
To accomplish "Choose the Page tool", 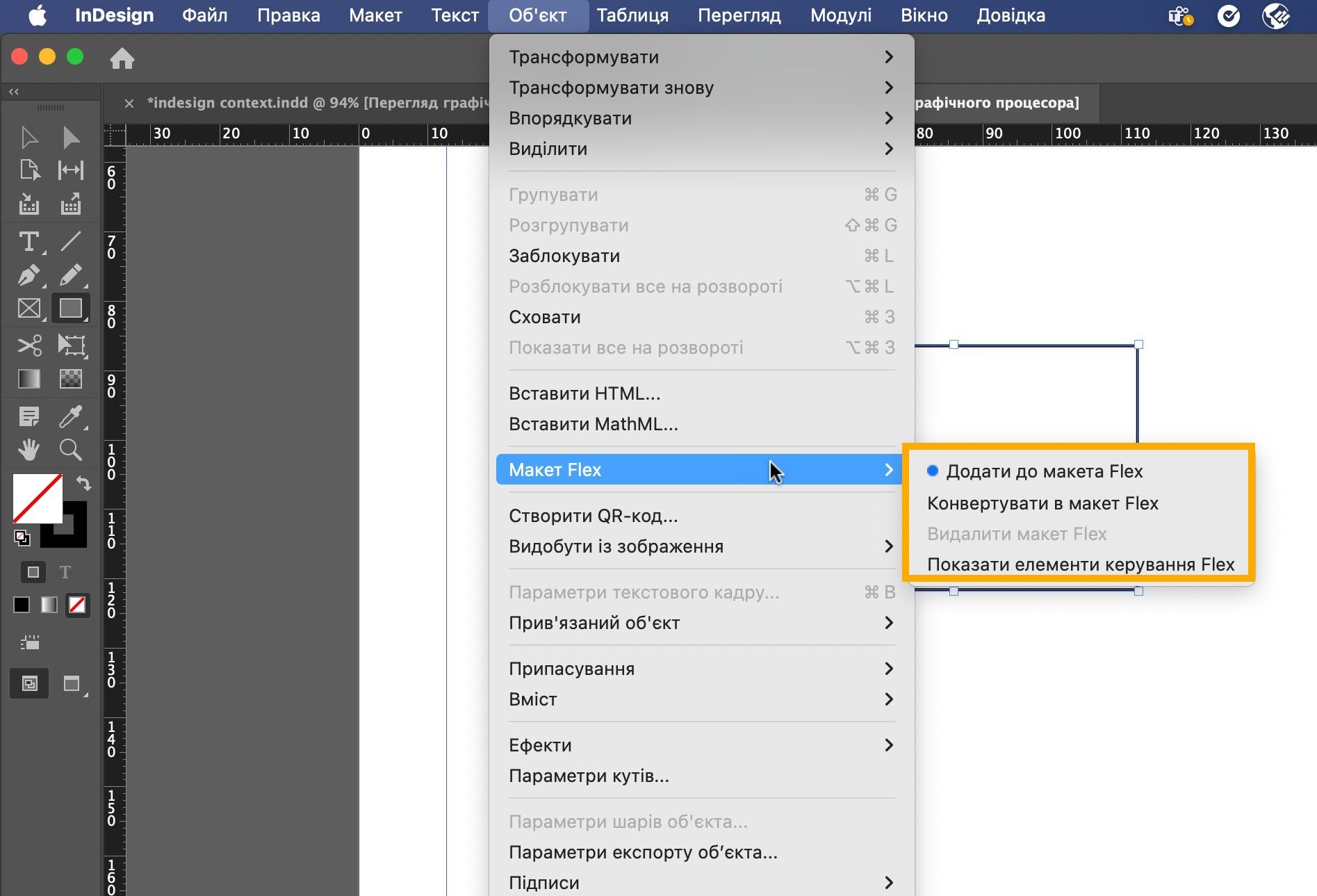I will (x=29, y=170).
